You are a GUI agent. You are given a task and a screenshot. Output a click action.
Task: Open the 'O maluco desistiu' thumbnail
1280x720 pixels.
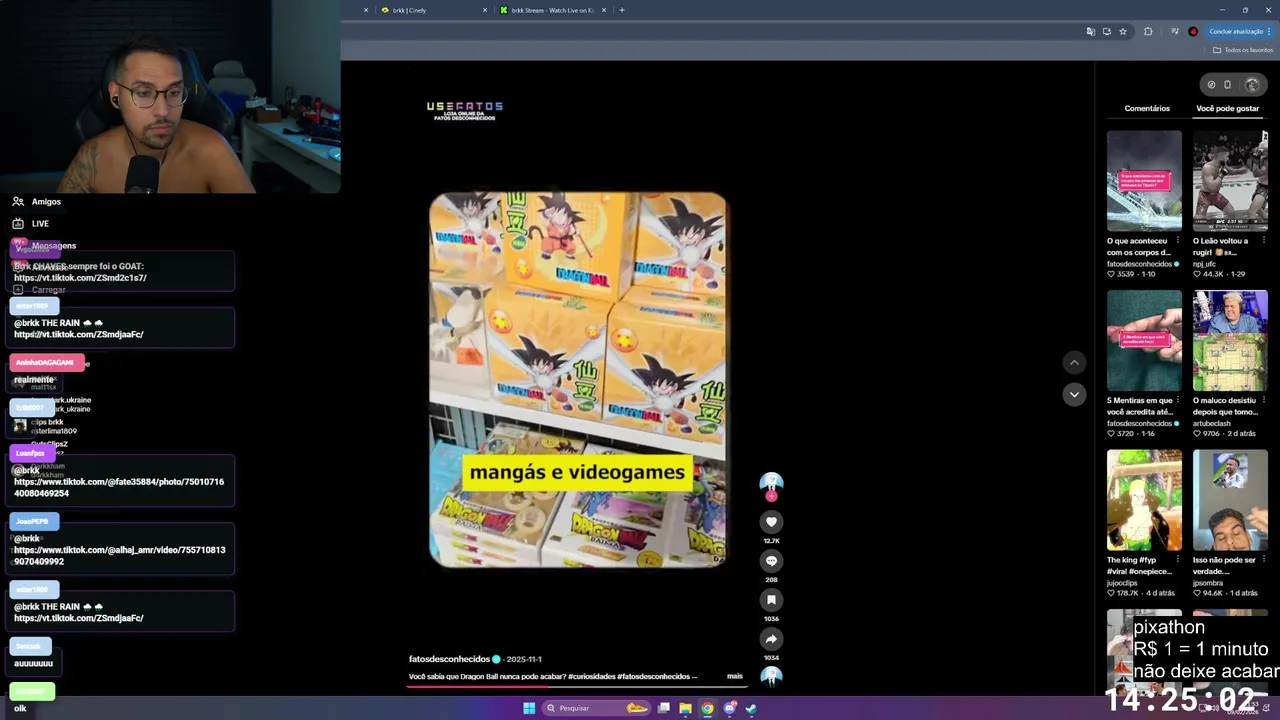(1230, 341)
